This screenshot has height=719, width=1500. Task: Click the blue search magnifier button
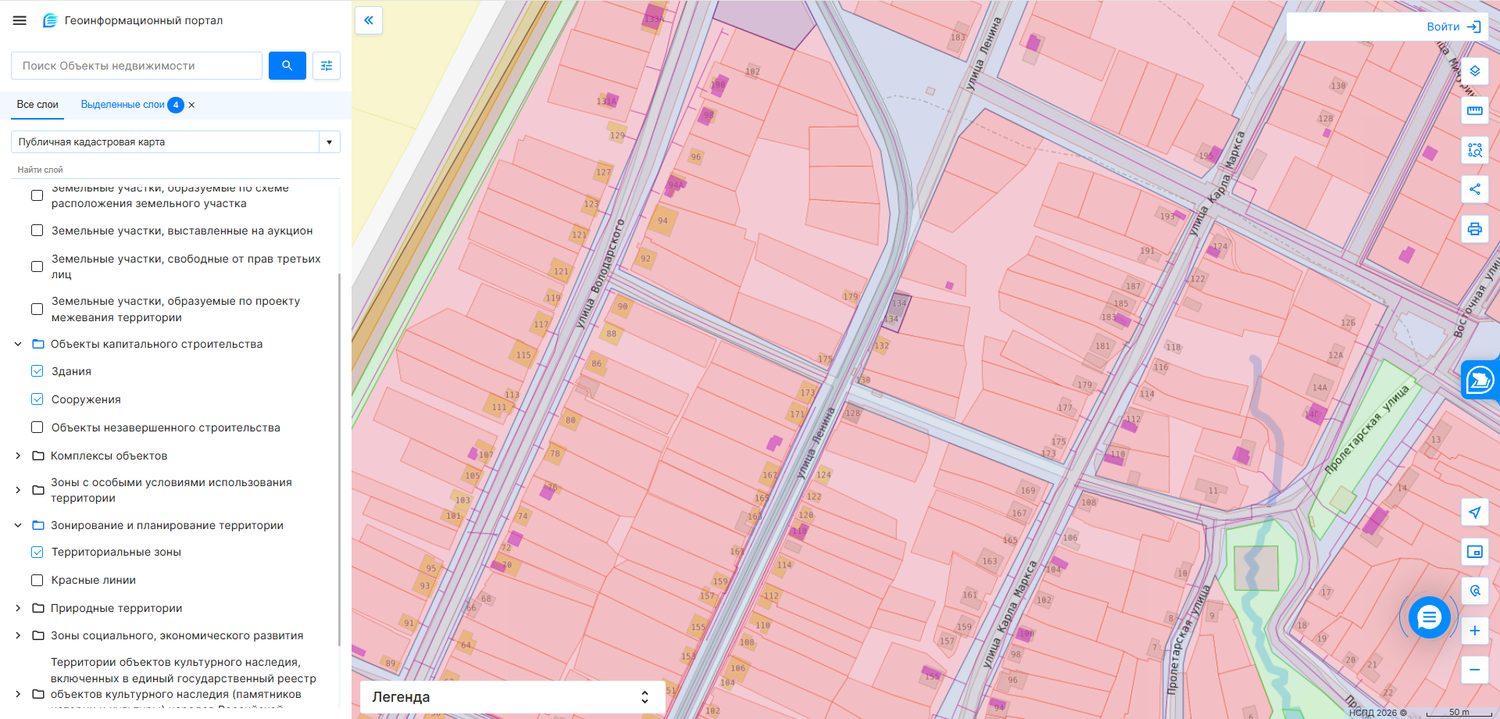pos(287,66)
